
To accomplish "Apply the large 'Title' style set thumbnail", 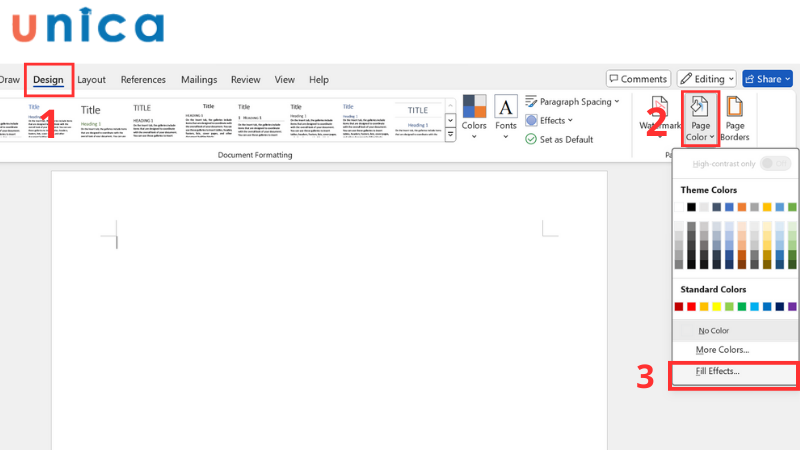I will pyautogui.click(x=104, y=120).
